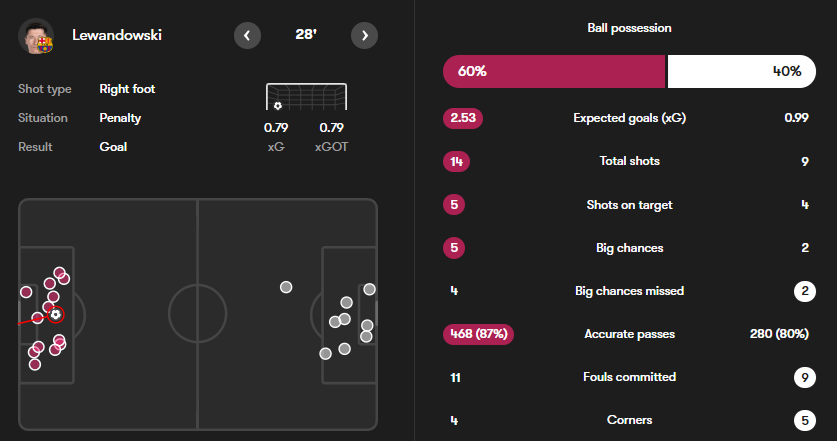Select the grey shot dot outside the right box
Viewport: 837px width, 441px height.
286,287
